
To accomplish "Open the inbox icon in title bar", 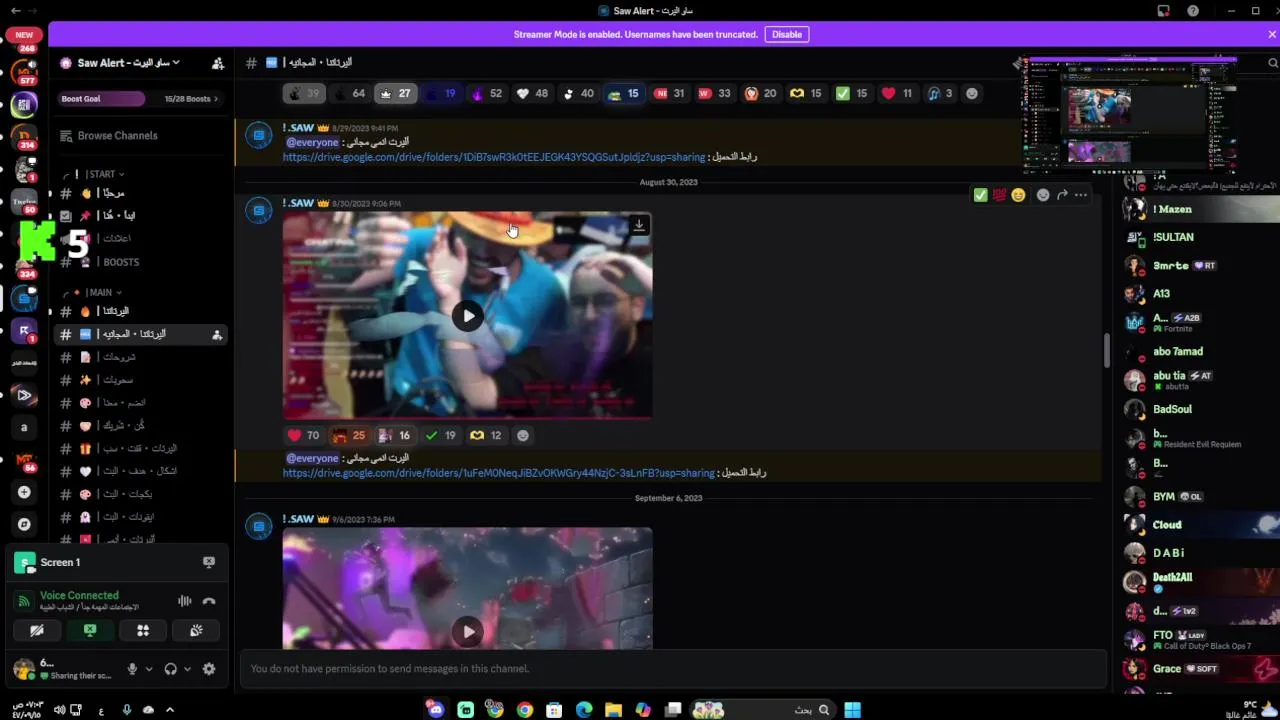I will pos(1164,11).
